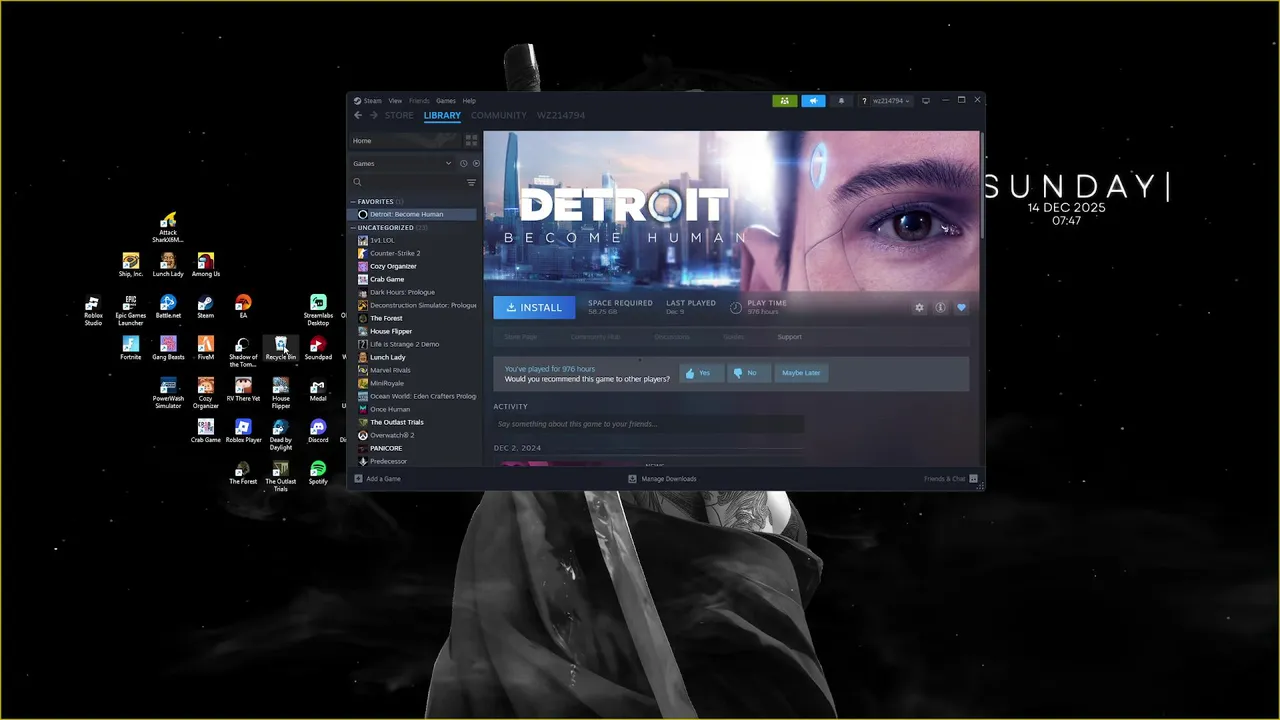Select the FiveM desktop icon
1280x720 pixels.
pos(205,348)
